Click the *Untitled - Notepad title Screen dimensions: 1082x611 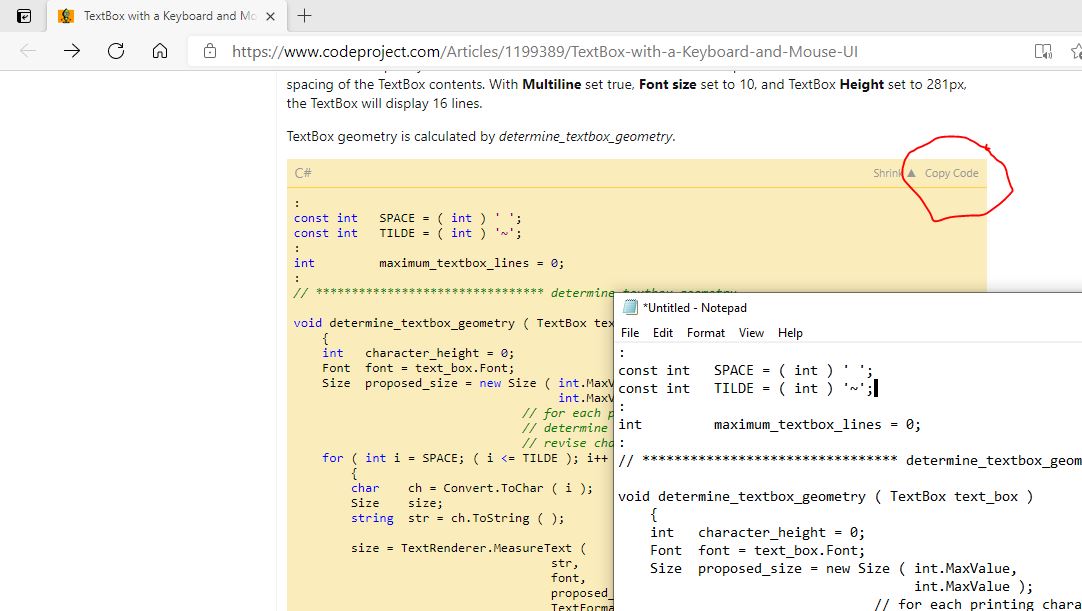(694, 308)
